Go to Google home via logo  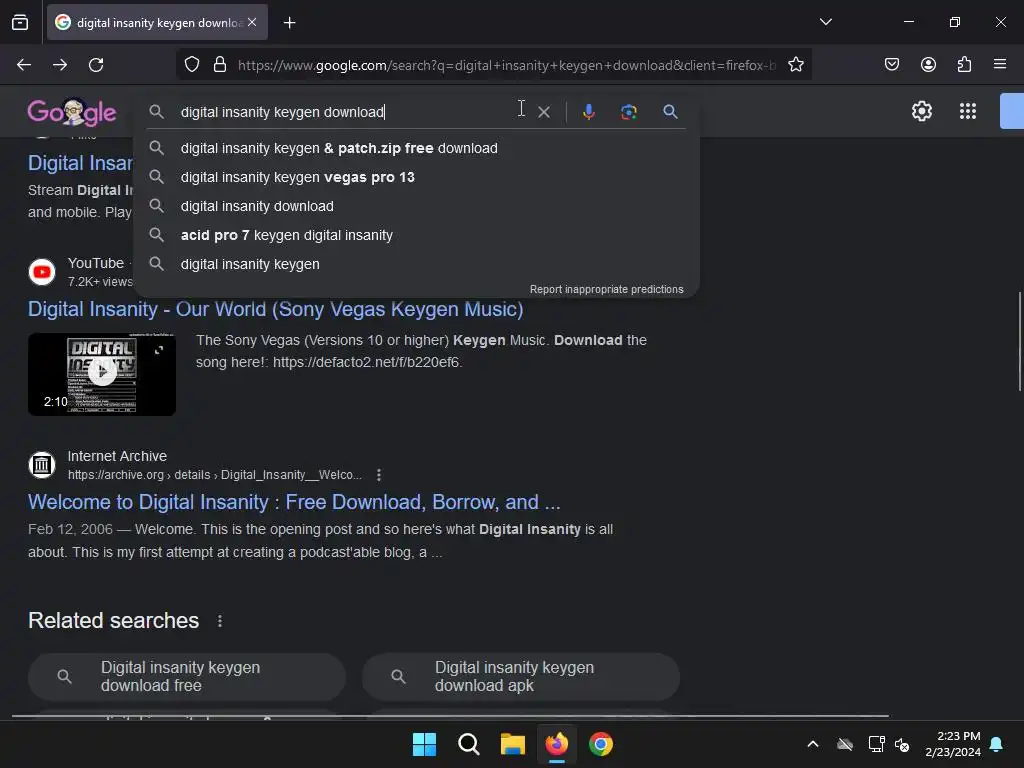click(72, 112)
